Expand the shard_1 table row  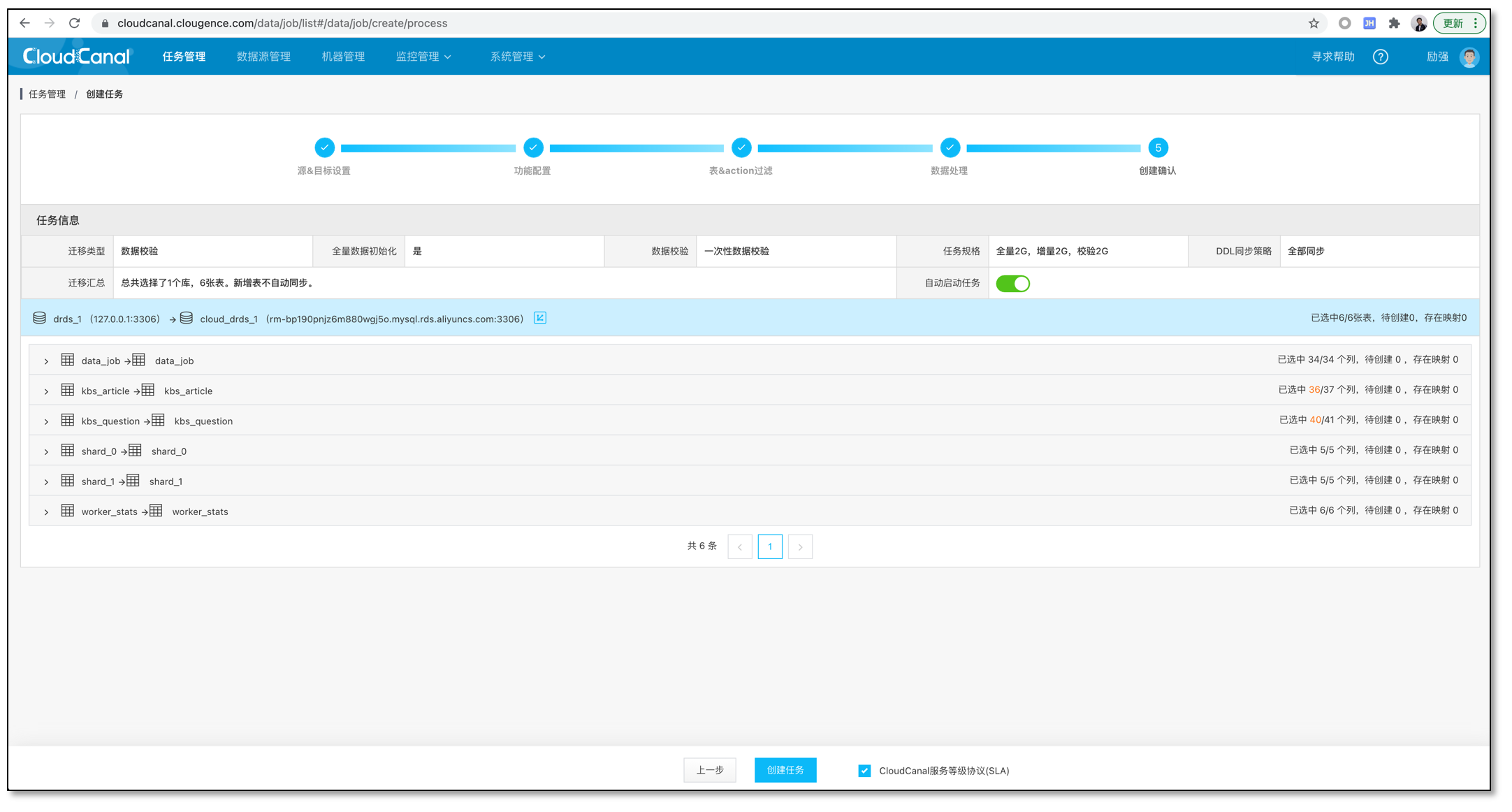[x=46, y=481]
